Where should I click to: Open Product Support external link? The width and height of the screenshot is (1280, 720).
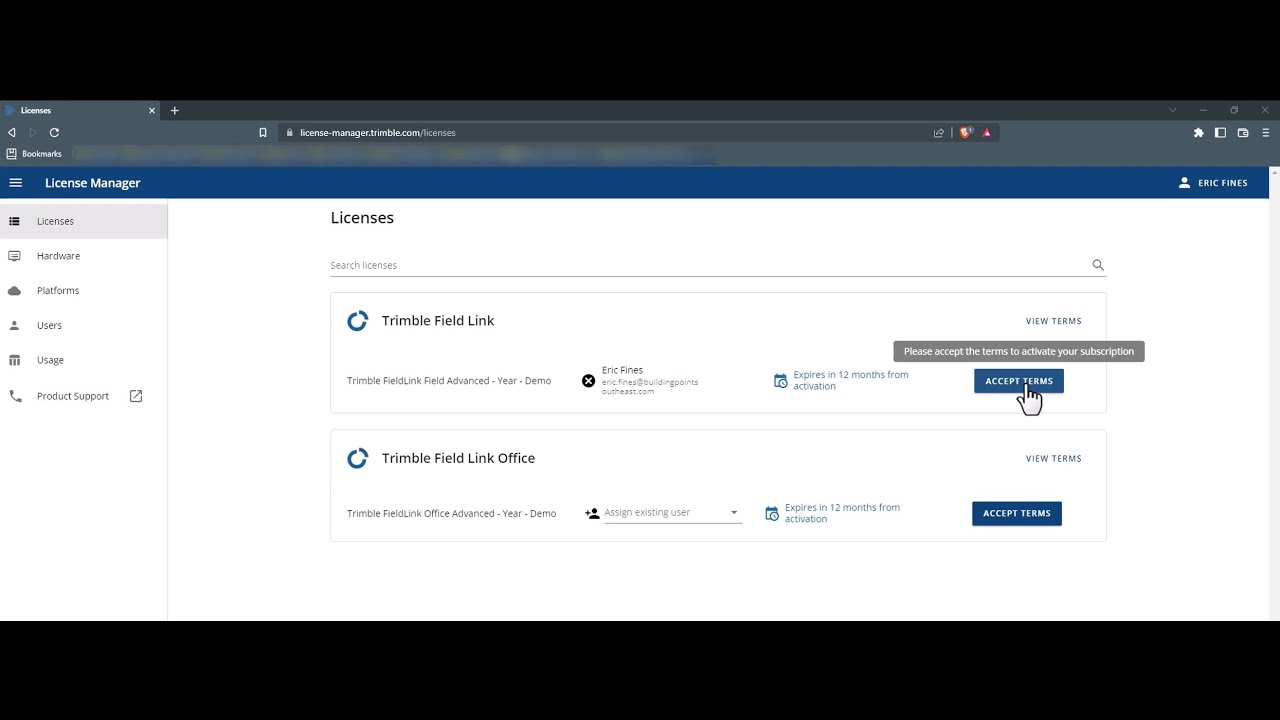tap(84, 396)
